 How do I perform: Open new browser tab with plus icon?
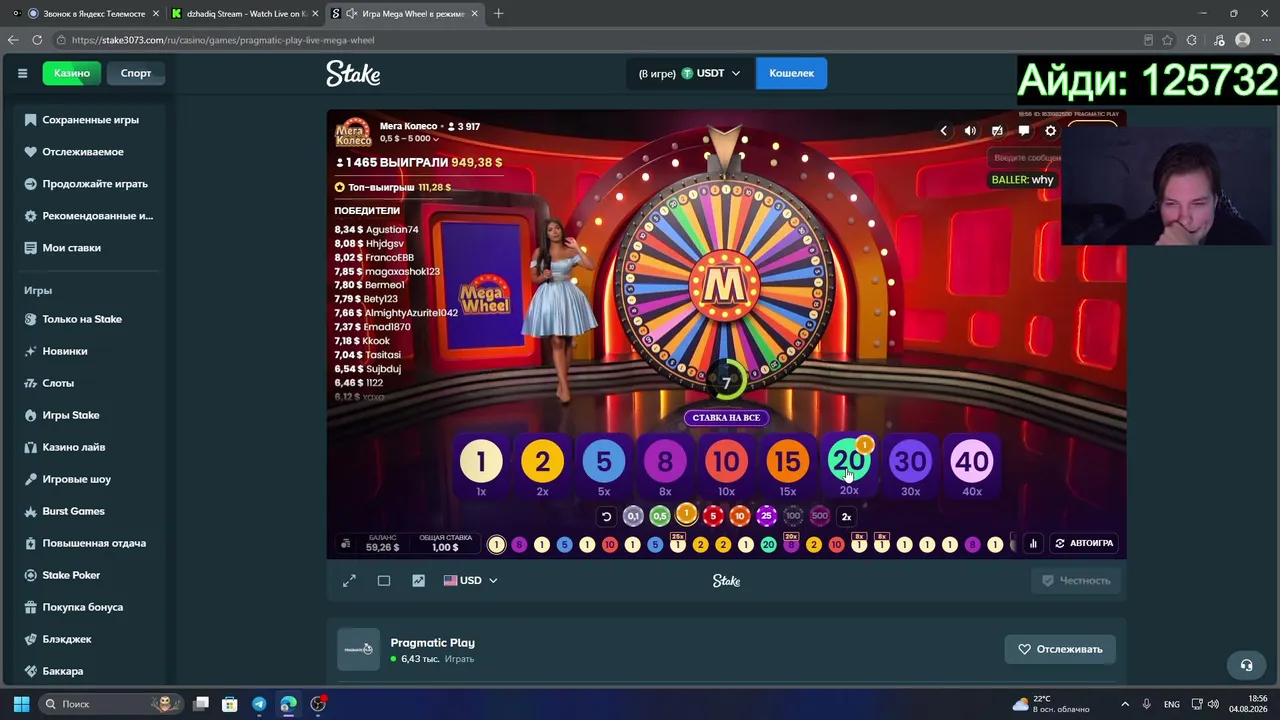[498, 13]
